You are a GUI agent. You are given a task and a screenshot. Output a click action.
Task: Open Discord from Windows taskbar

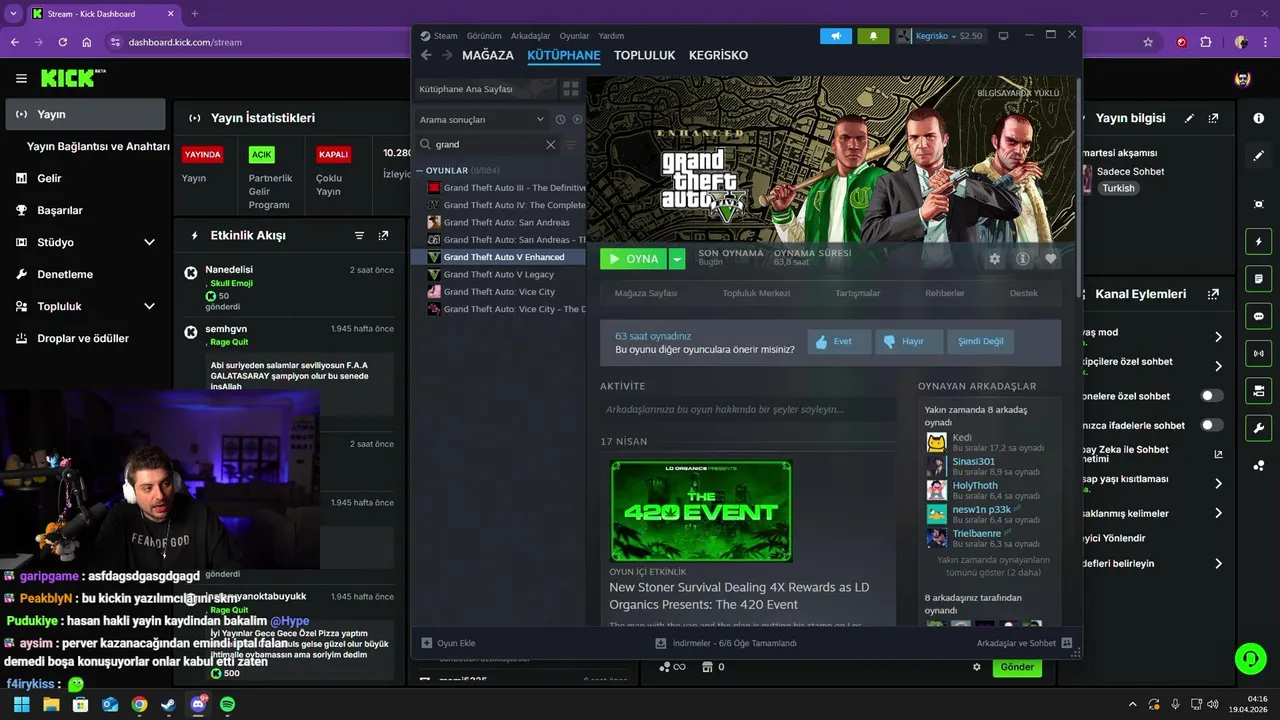coord(198,704)
